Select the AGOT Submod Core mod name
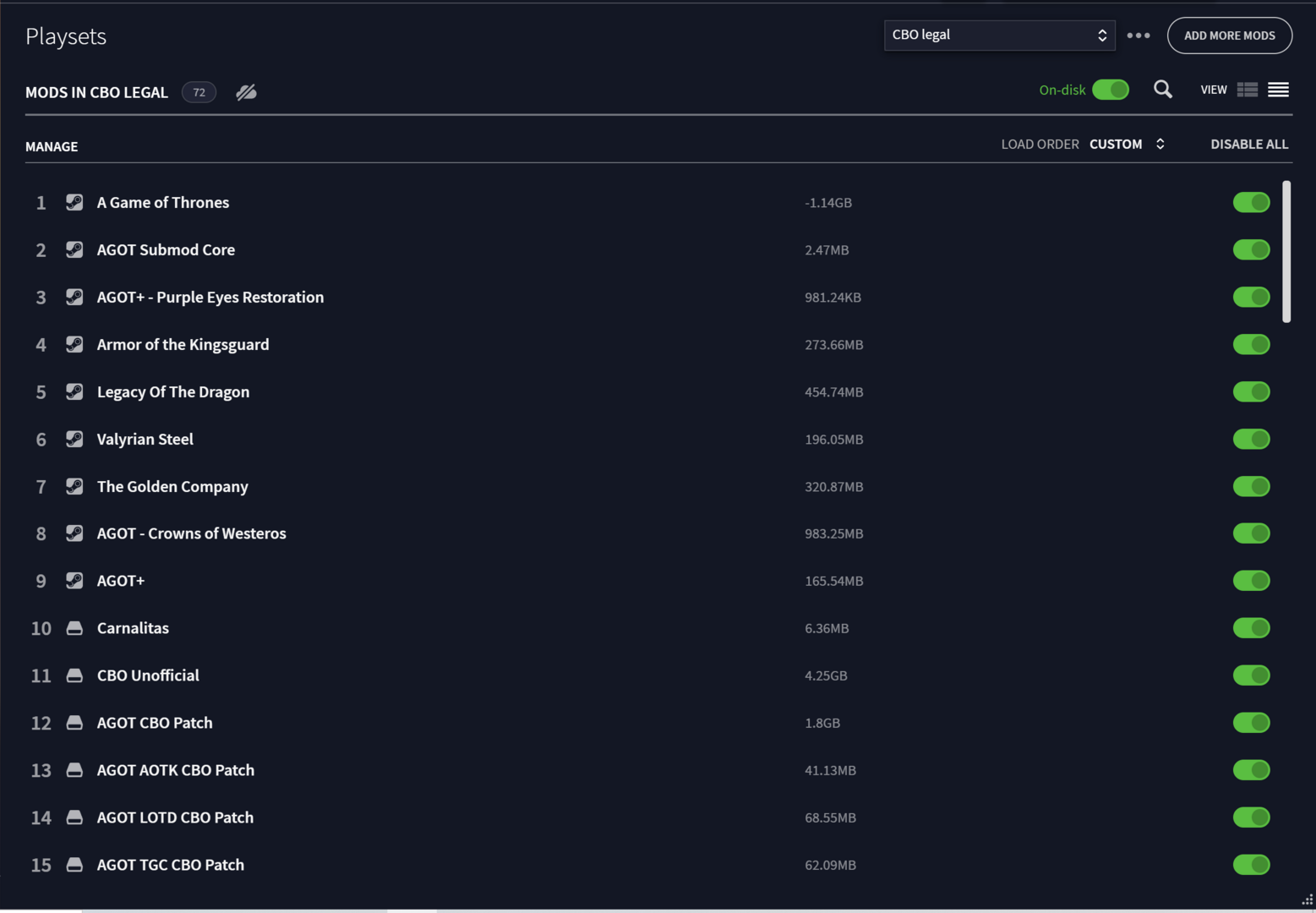 click(166, 249)
